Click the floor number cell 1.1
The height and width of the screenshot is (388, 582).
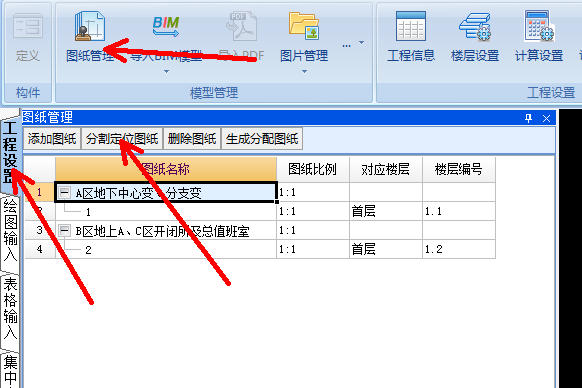pyautogui.click(x=459, y=212)
